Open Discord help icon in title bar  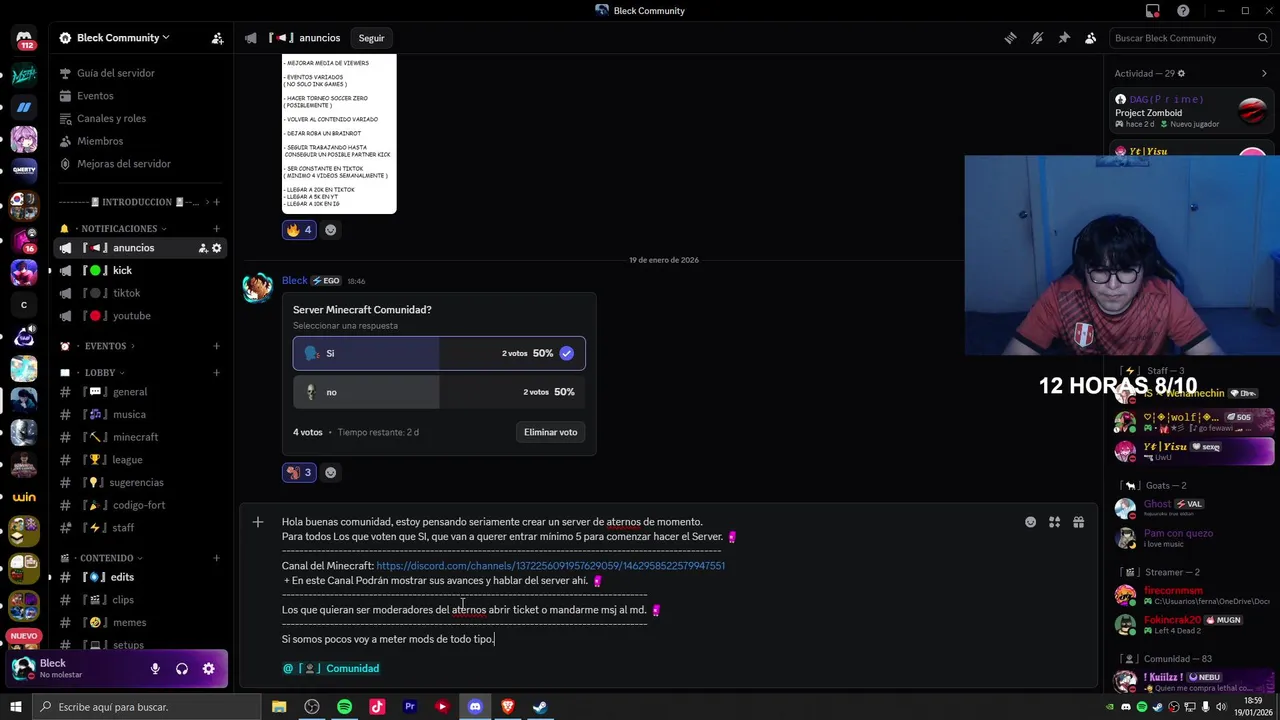1183,11
